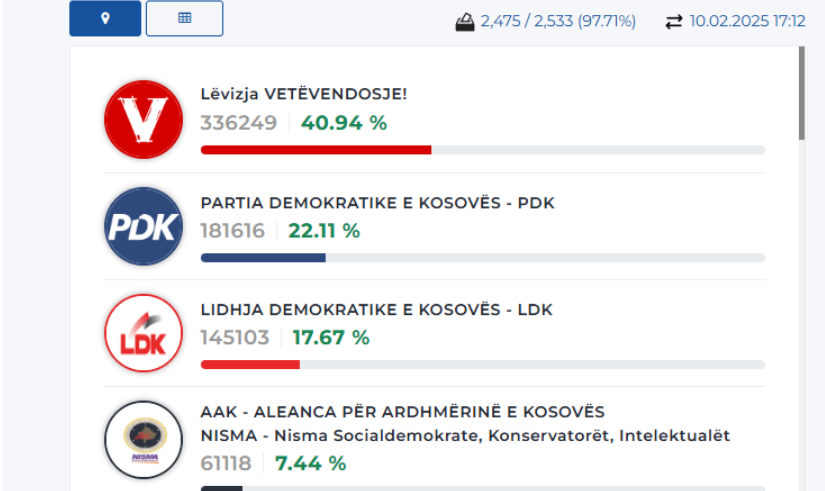Switch to the table grid view
825x491 pixels.
[x=184, y=19]
